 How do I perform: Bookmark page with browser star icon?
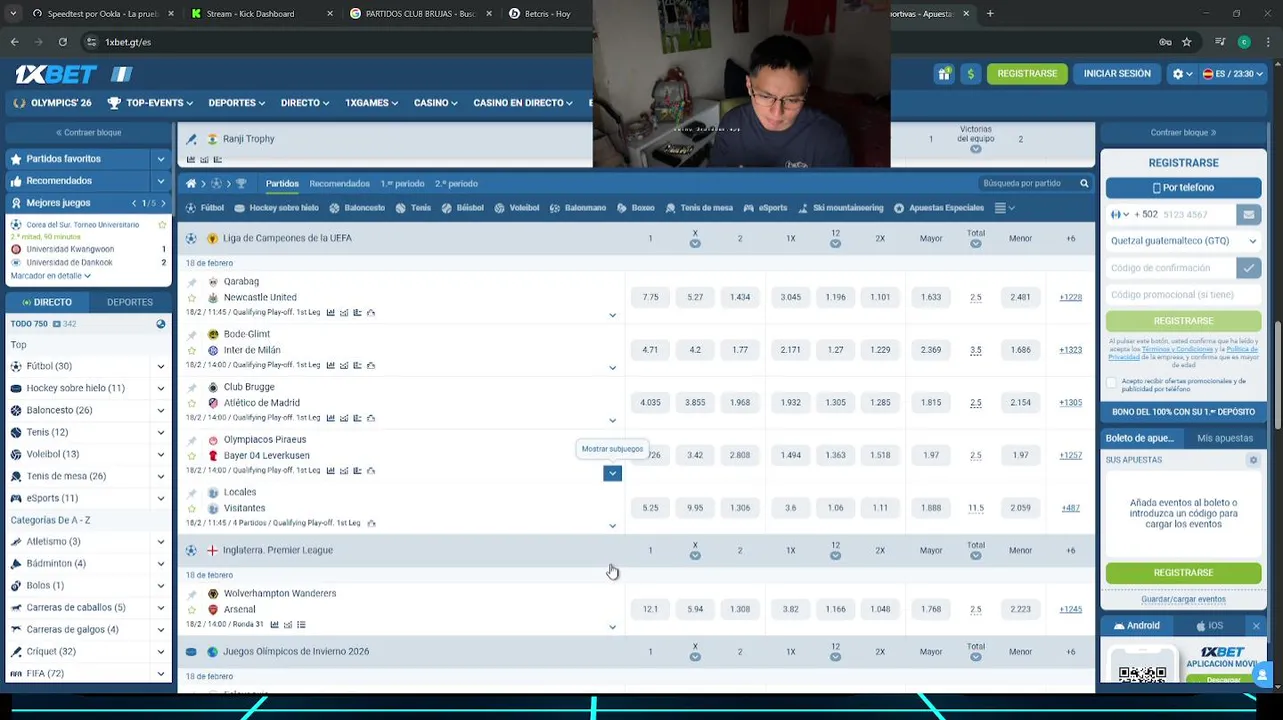1186,42
